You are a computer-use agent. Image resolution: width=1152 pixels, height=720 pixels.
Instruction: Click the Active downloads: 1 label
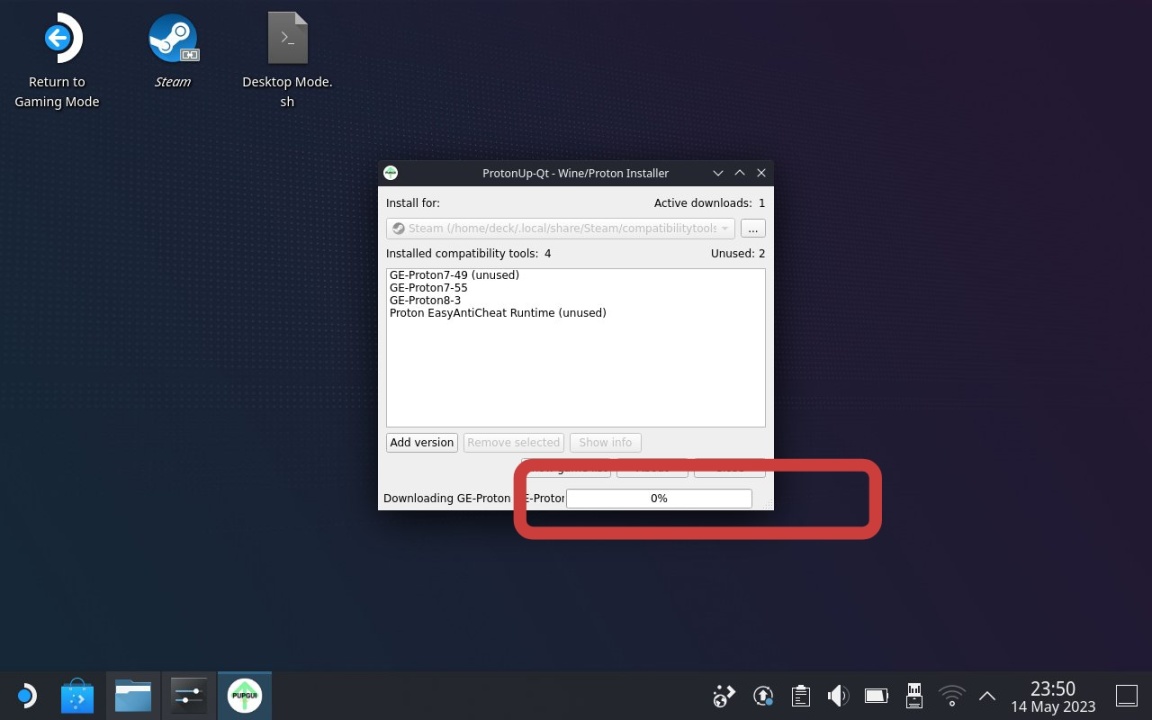709,203
